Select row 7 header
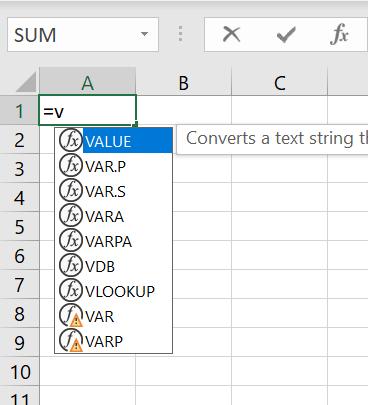368x405 pixels. (19, 284)
